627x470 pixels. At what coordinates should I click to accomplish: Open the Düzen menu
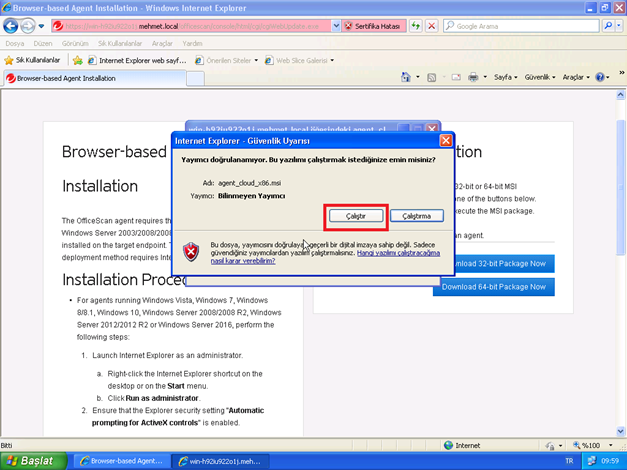coord(43,44)
